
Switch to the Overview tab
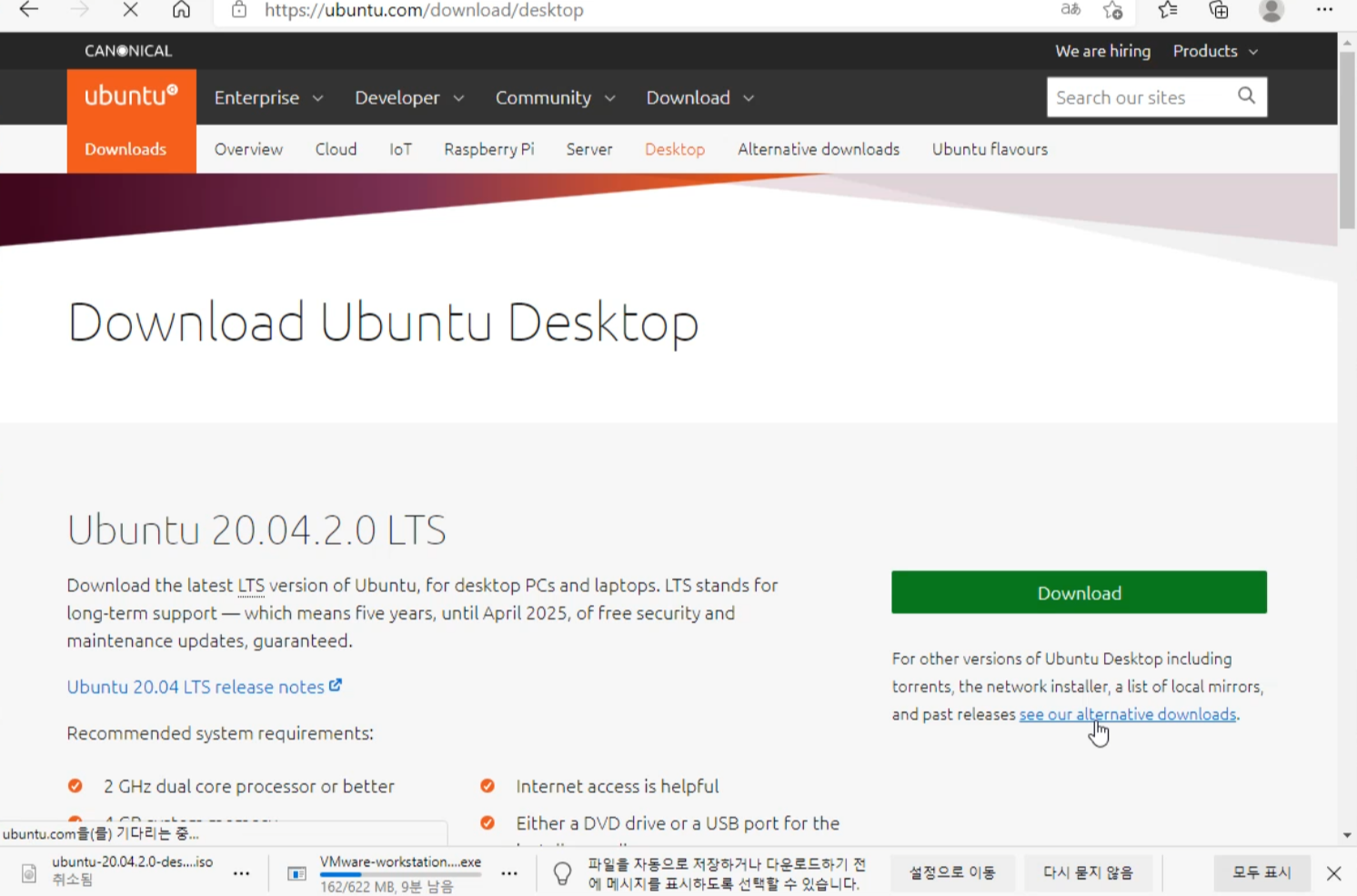248,149
